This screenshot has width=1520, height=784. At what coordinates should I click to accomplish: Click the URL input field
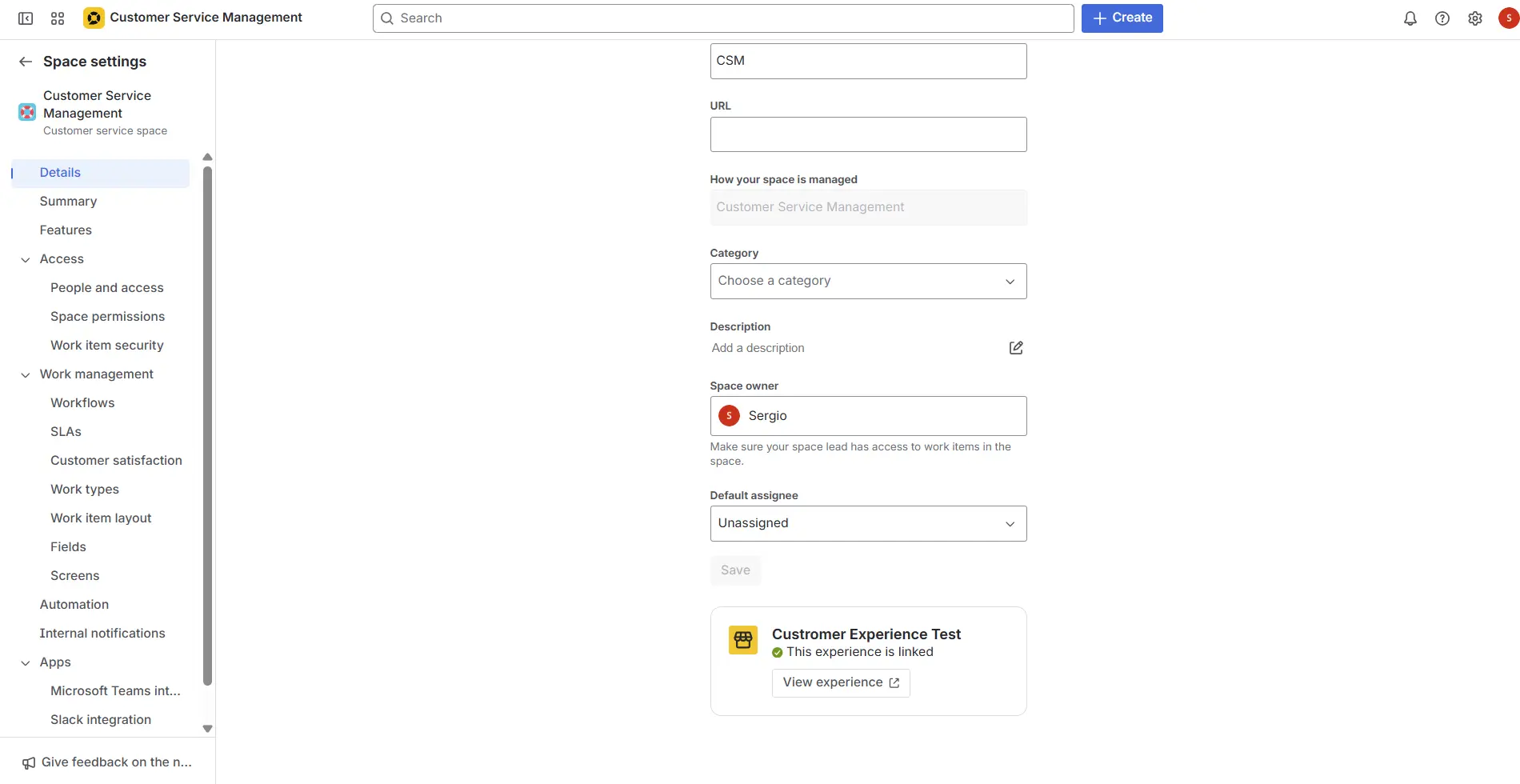click(x=867, y=134)
